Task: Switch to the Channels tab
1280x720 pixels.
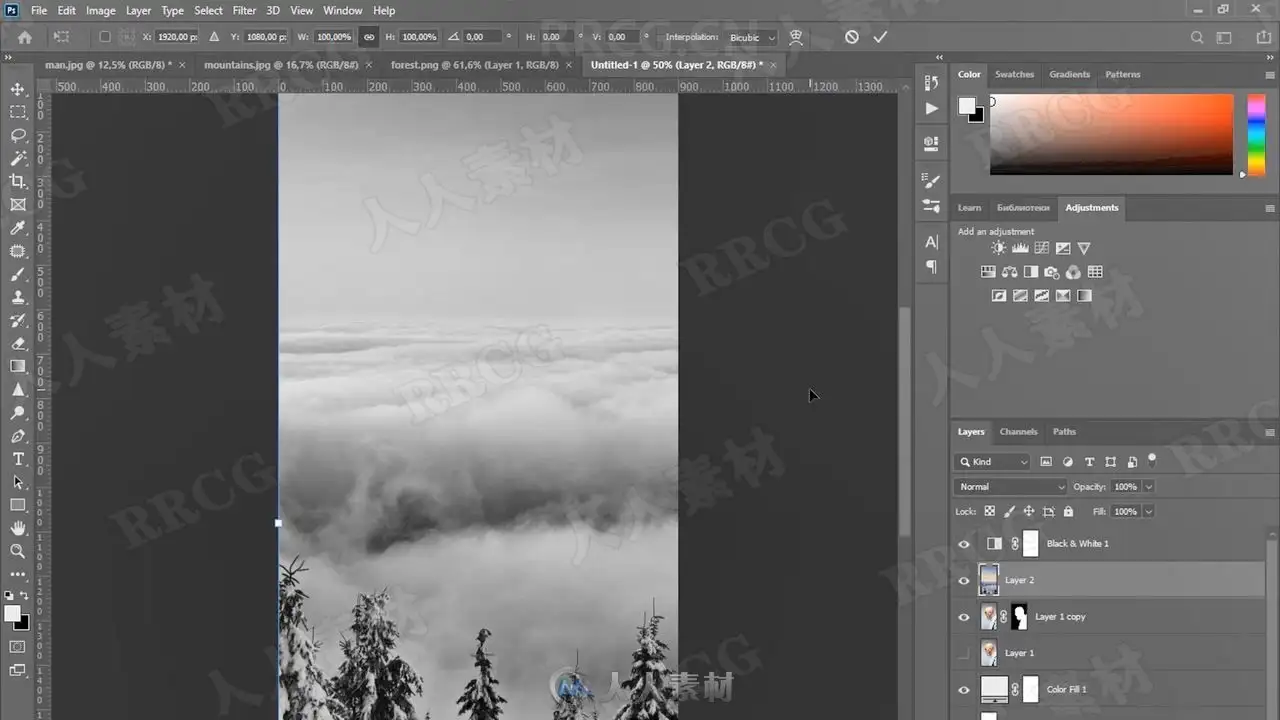Action: 1018,432
